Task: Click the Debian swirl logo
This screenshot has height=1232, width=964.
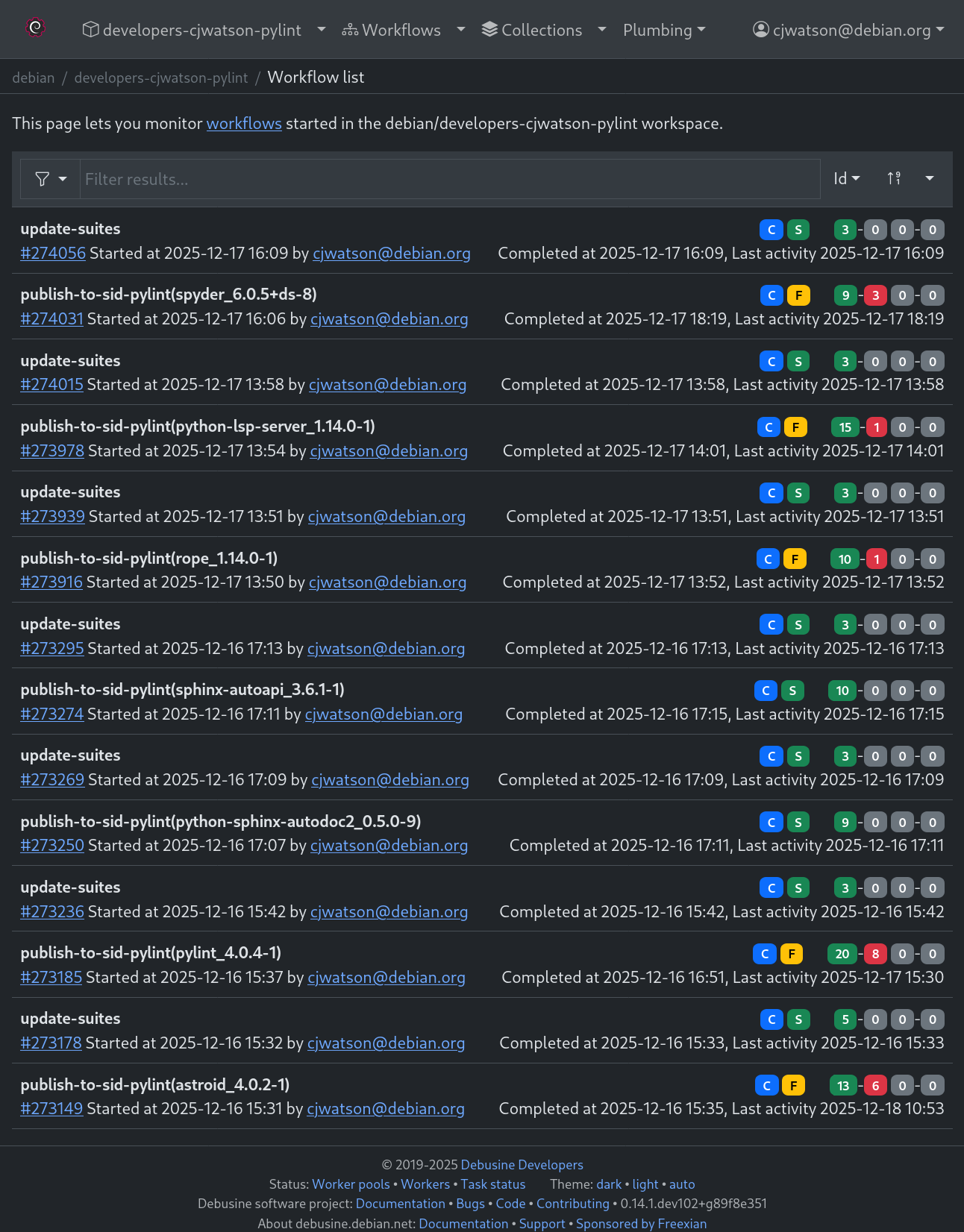Action: tap(35, 28)
